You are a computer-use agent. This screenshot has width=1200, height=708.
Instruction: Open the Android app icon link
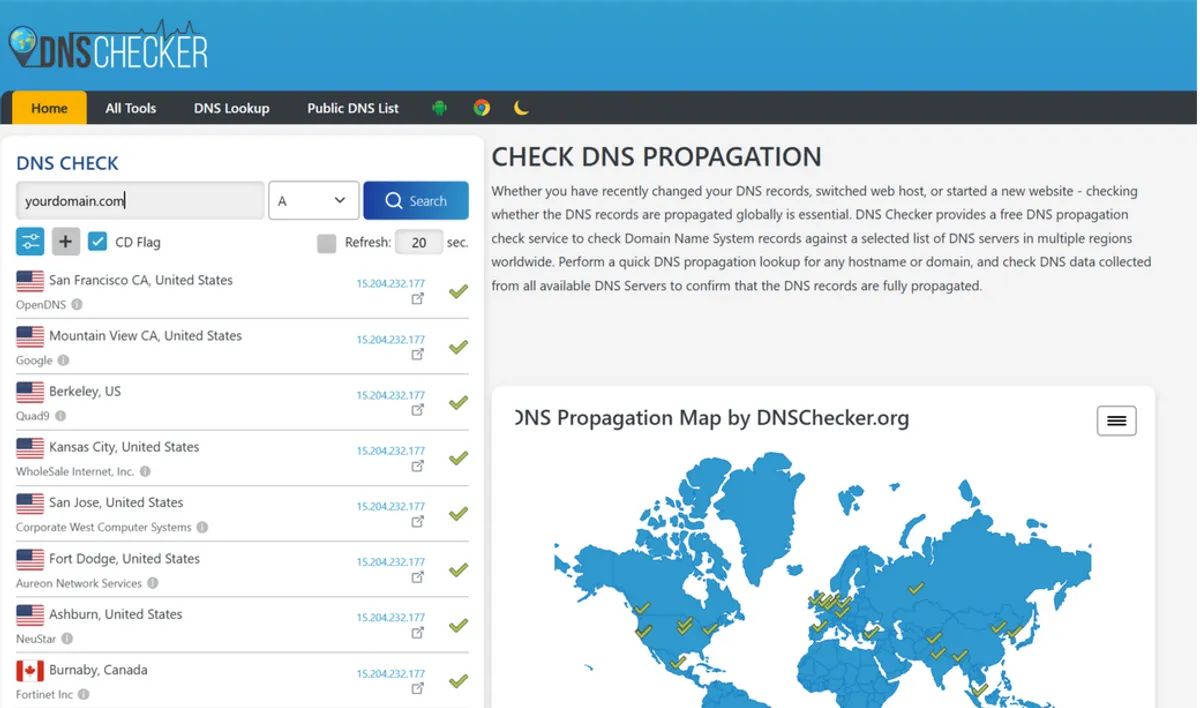[439, 108]
